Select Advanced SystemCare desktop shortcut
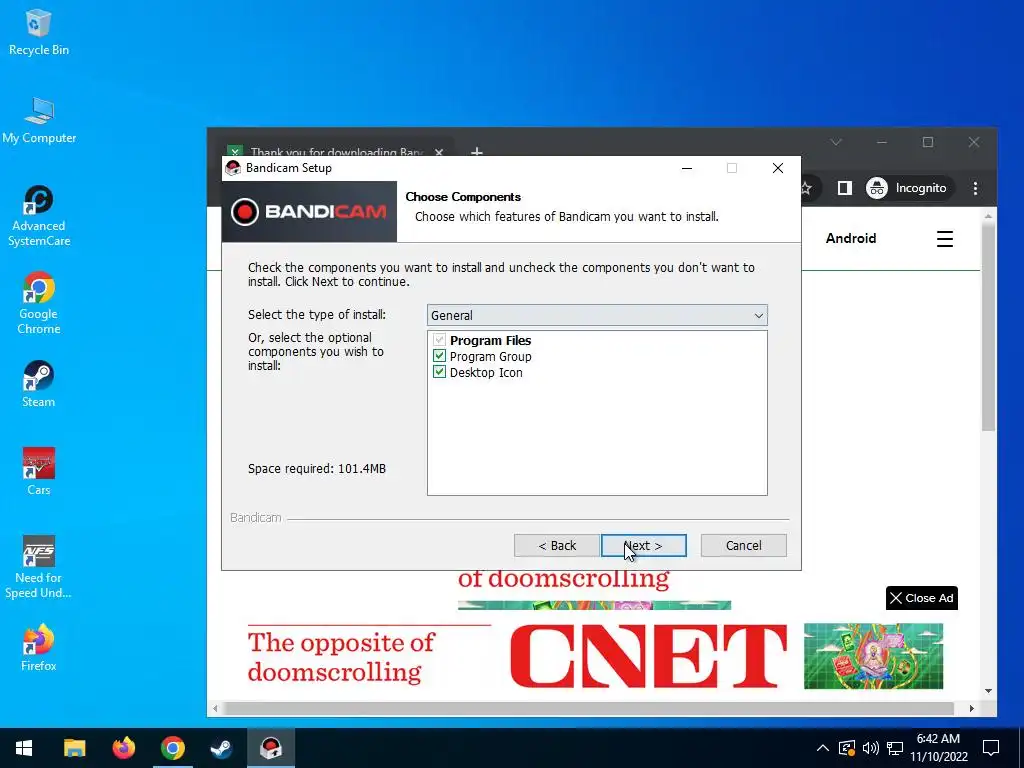Image resolution: width=1024 pixels, height=768 pixels. (x=39, y=216)
